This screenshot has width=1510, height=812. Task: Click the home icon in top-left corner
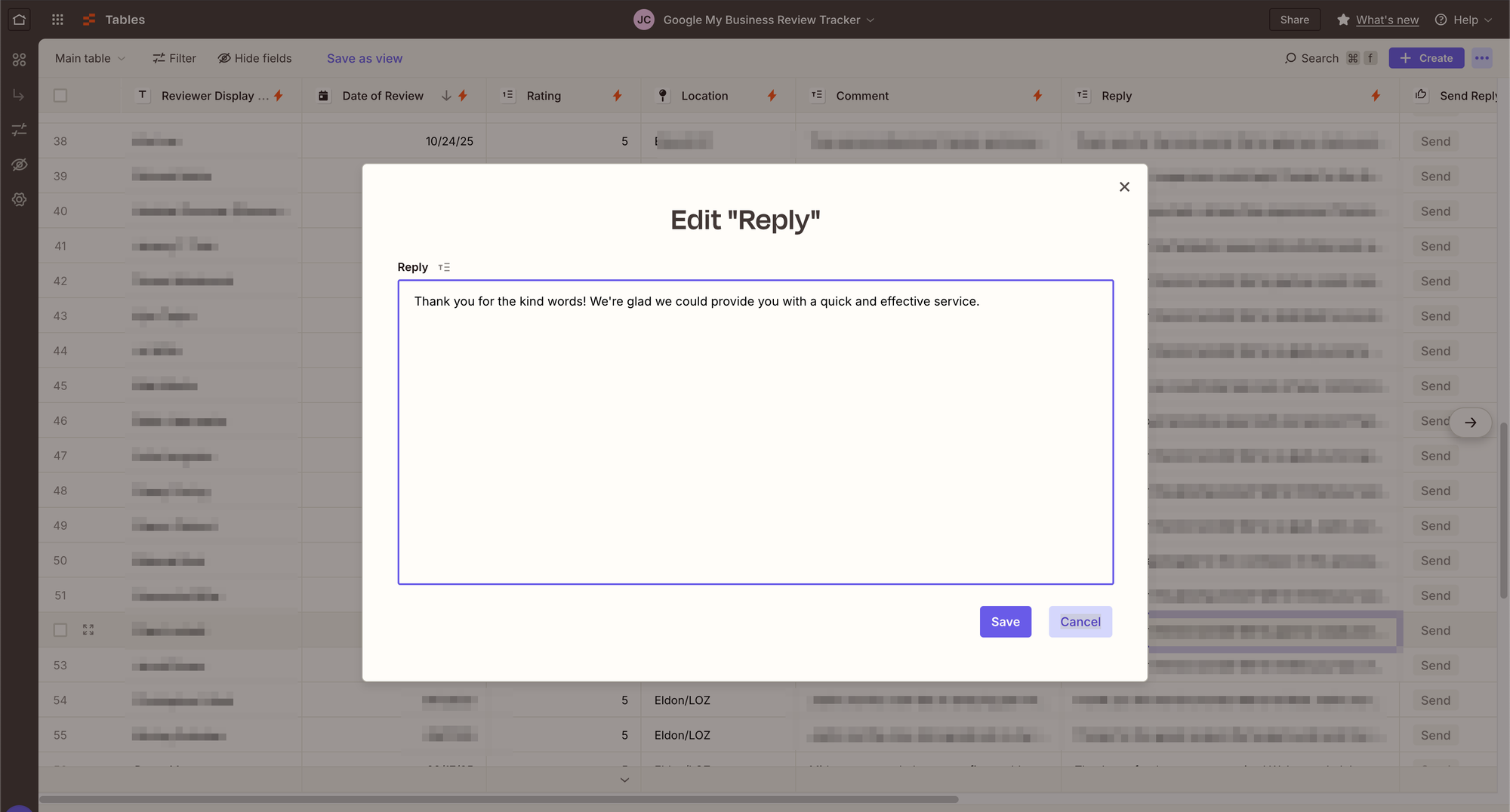coord(19,20)
